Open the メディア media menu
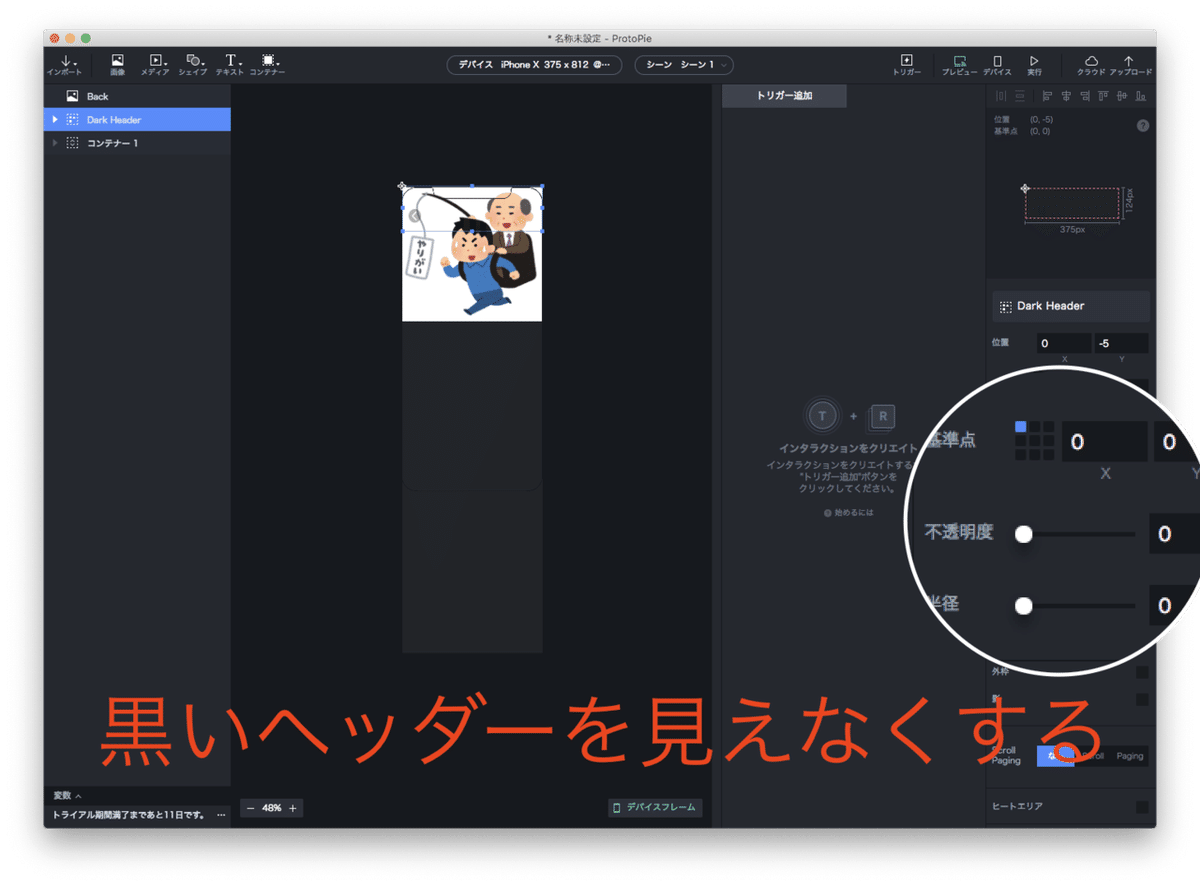Viewport: 1200px width, 886px height. 155,65
